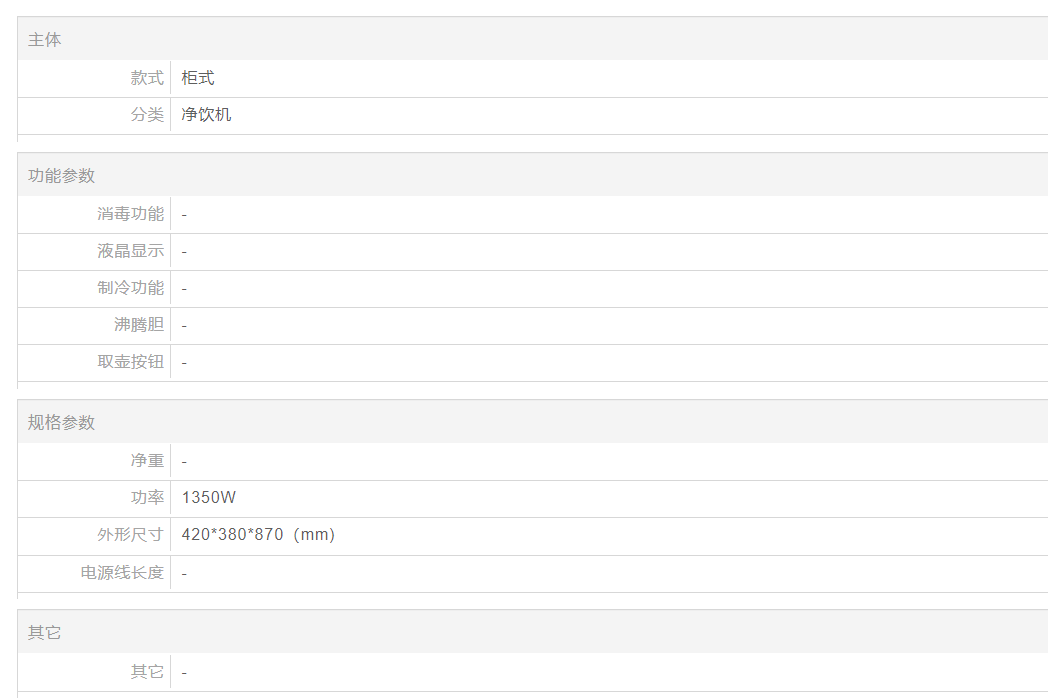
Task: Click the 规格参数 section header
Action: (x=62, y=423)
